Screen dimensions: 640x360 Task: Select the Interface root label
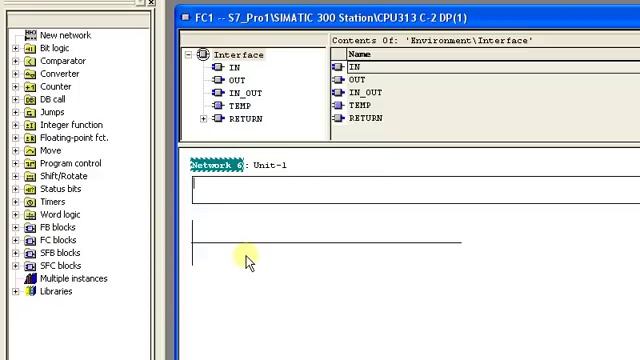tap(238, 55)
